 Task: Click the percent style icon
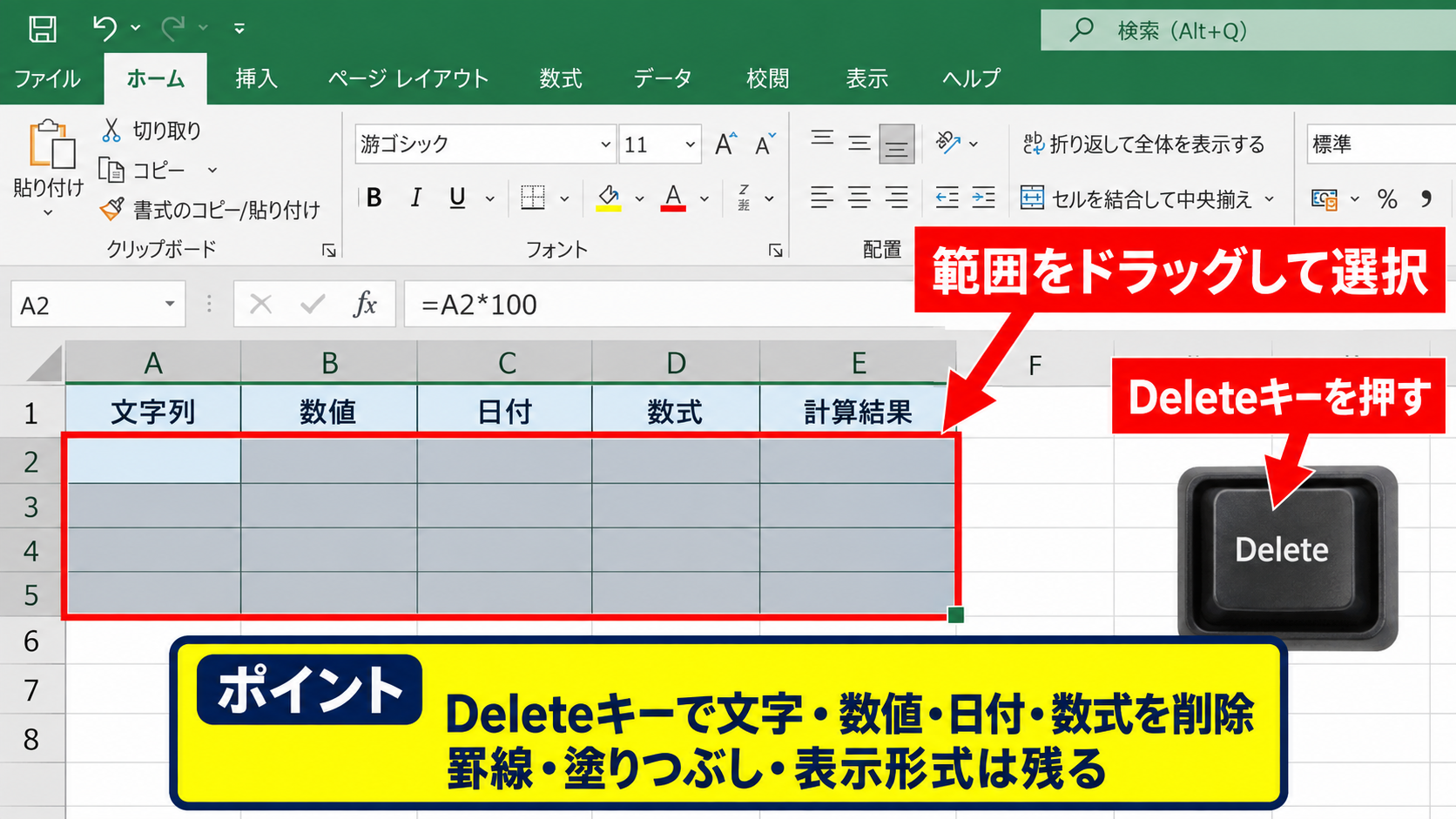(1387, 199)
